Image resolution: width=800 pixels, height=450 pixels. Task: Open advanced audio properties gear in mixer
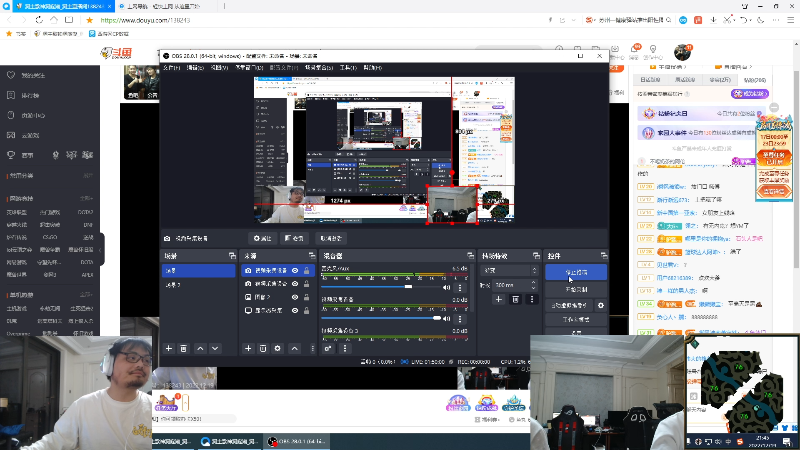[328, 348]
